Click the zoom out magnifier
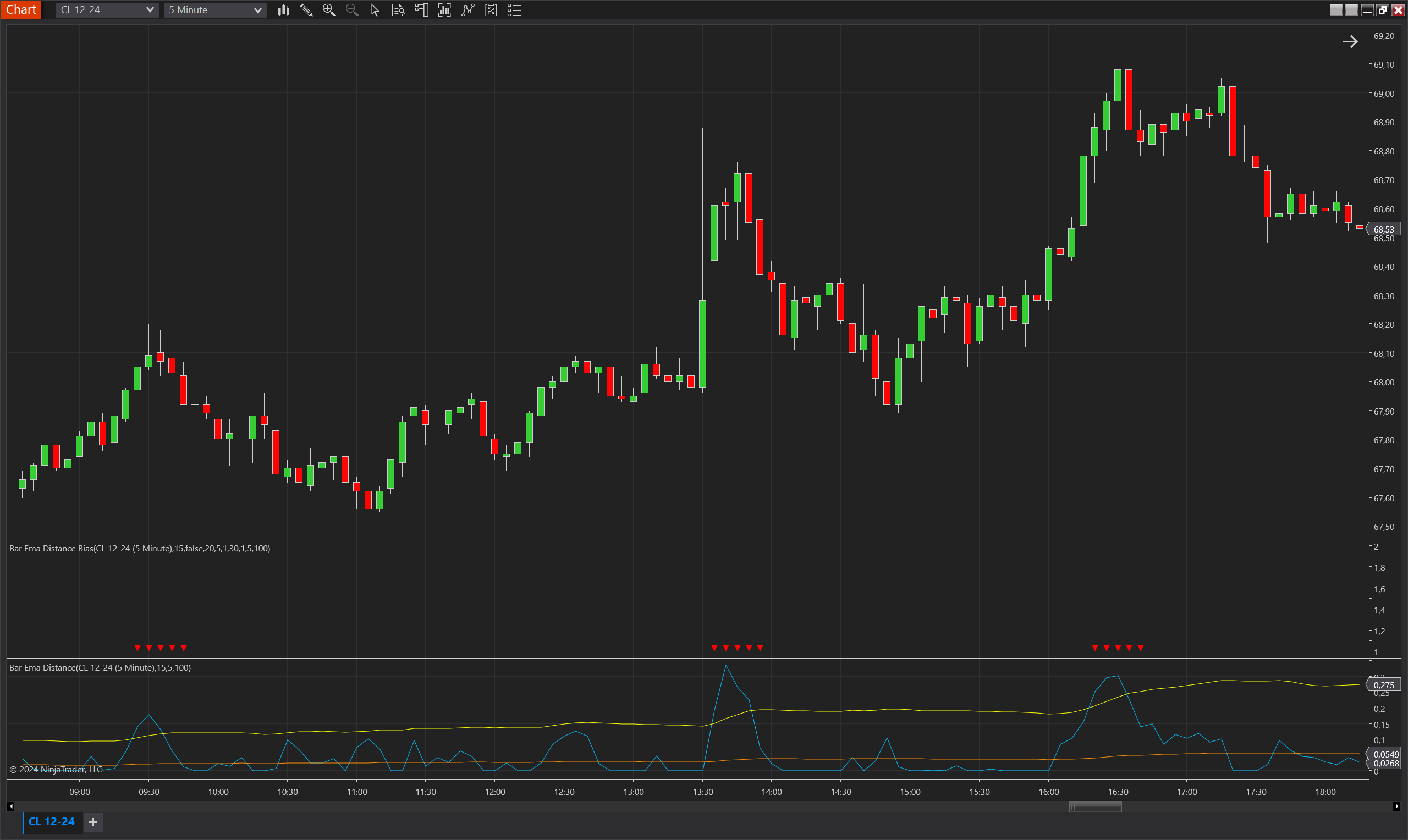 point(352,10)
